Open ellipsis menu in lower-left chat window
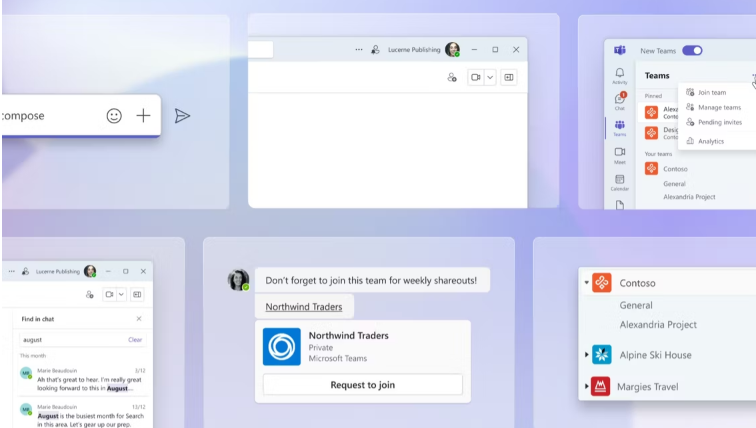 [12, 271]
